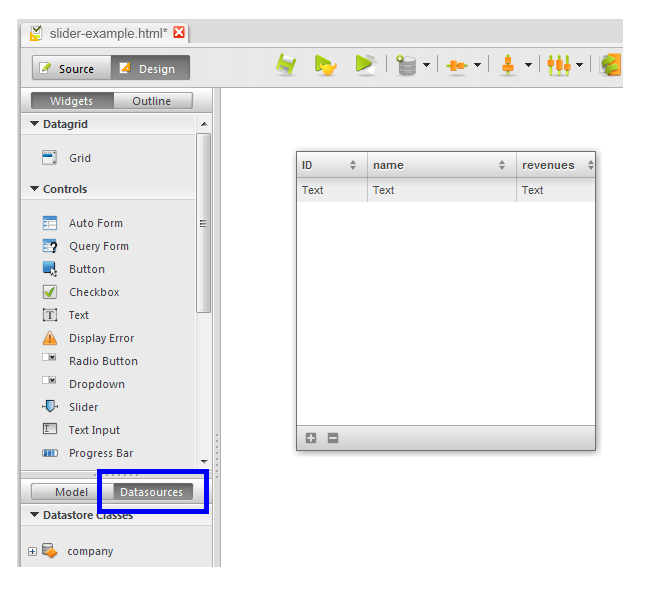Click the vertical align orange icon
The width and height of the screenshot is (646, 593).
tap(508, 65)
